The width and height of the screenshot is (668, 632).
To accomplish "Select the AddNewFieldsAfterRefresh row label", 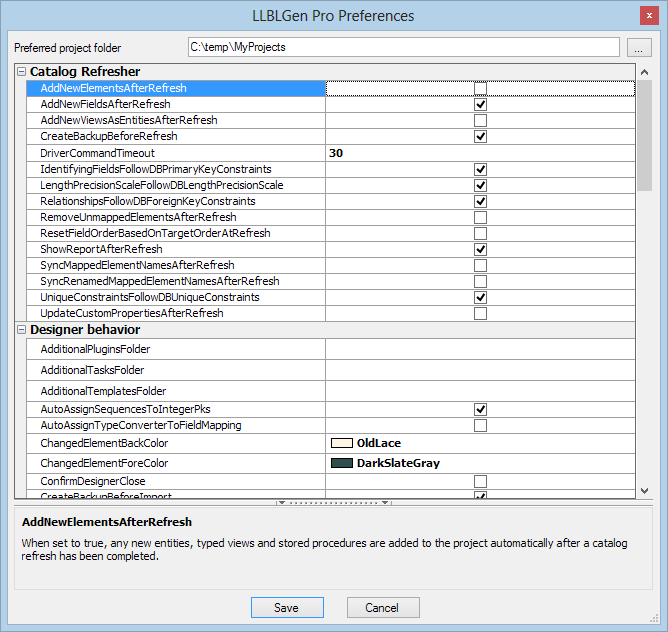I will click(x=105, y=104).
